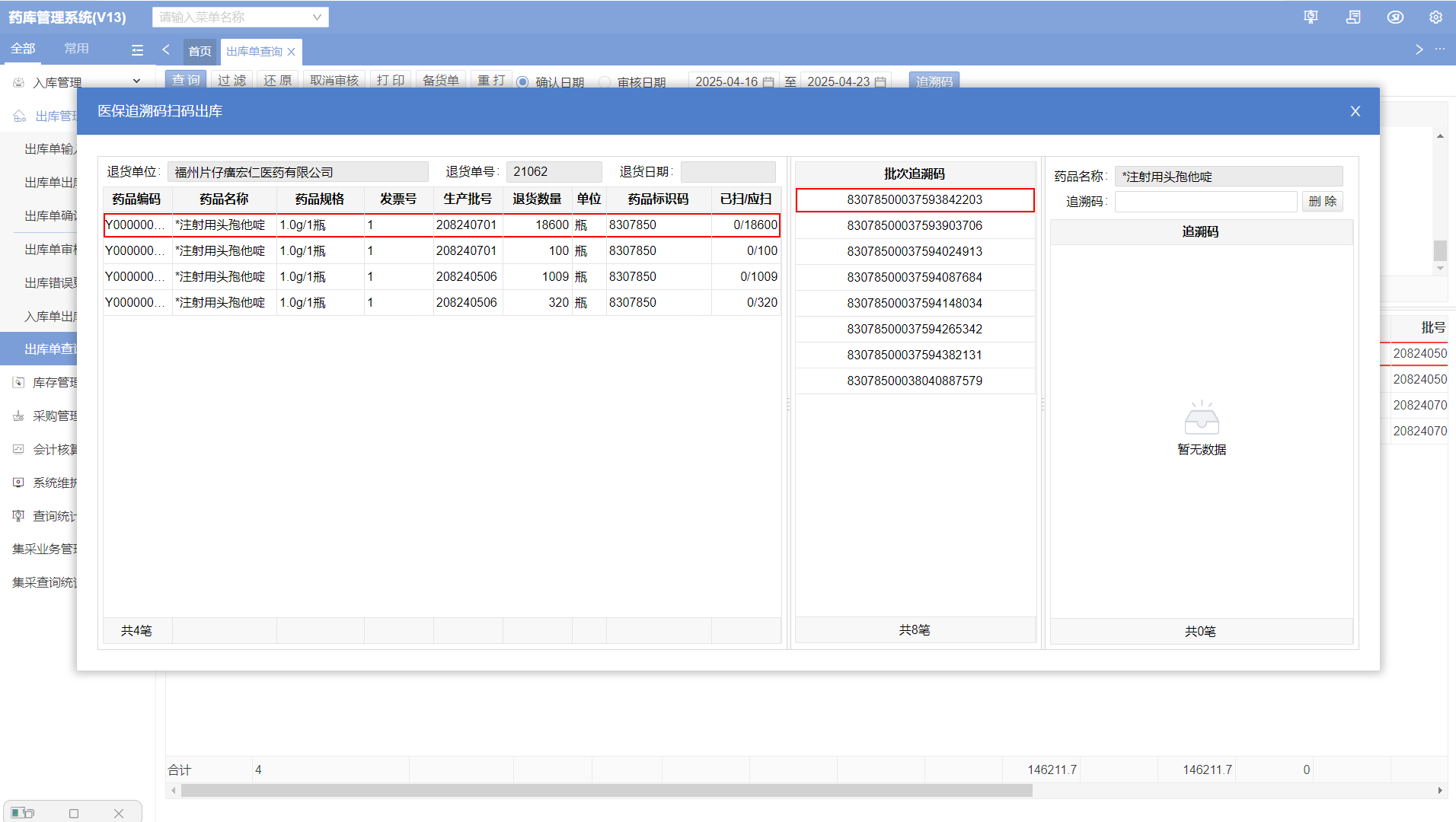Select the drug row with quantity 18600
1456x822 pixels.
click(442, 225)
